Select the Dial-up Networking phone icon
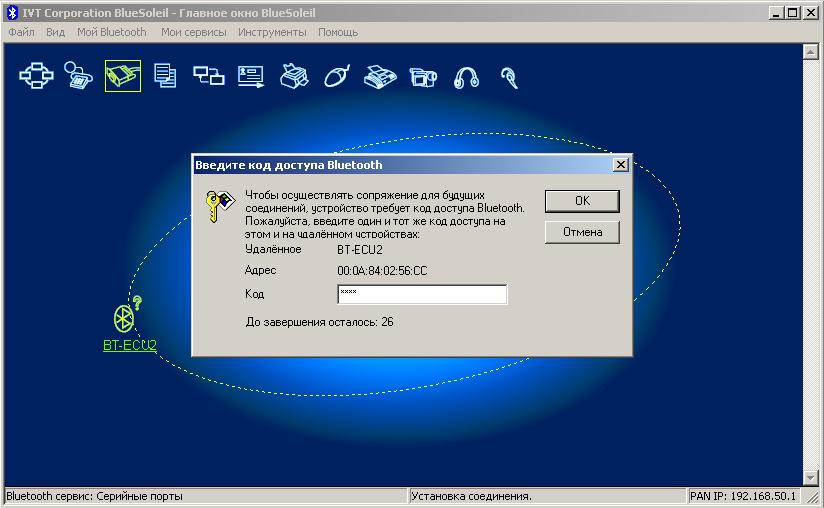 (78, 76)
